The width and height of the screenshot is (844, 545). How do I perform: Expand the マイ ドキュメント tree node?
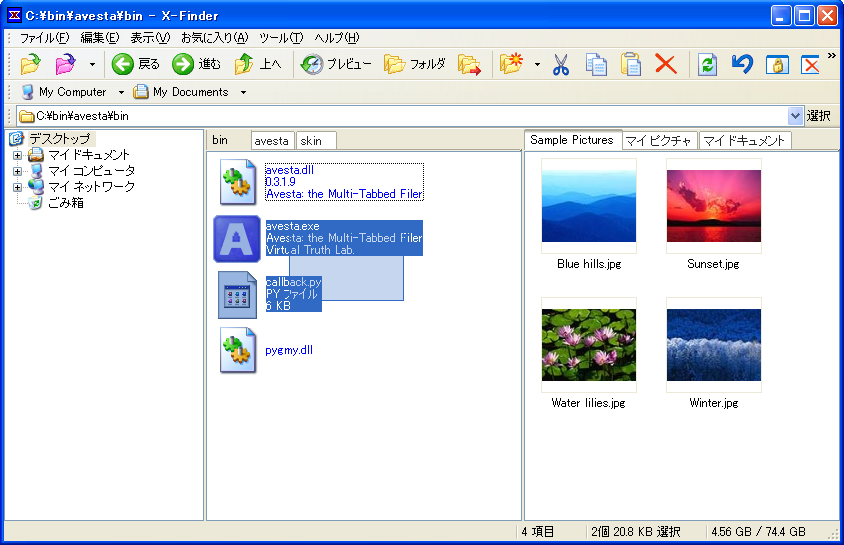[x=17, y=155]
